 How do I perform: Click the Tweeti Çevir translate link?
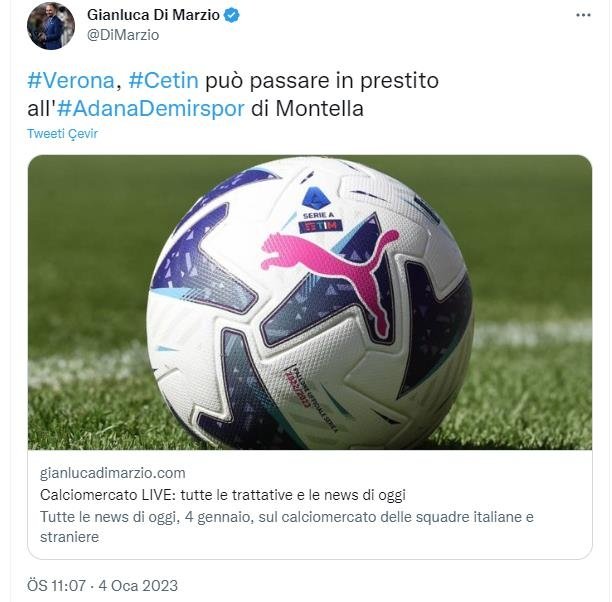tap(62, 134)
